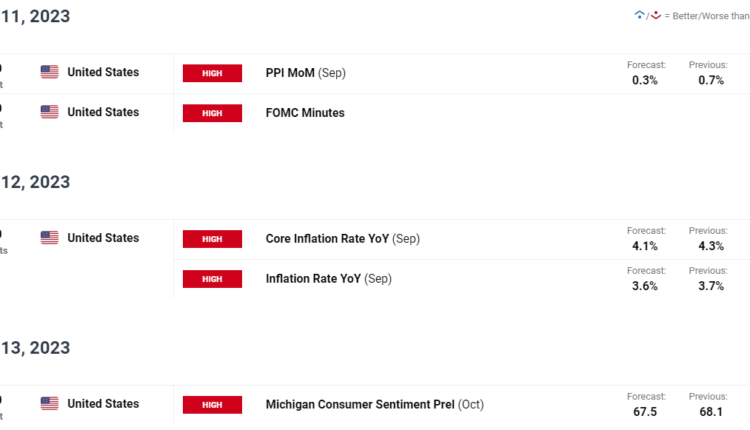Click the HIGH badge for PPI MoM

[212, 73]
